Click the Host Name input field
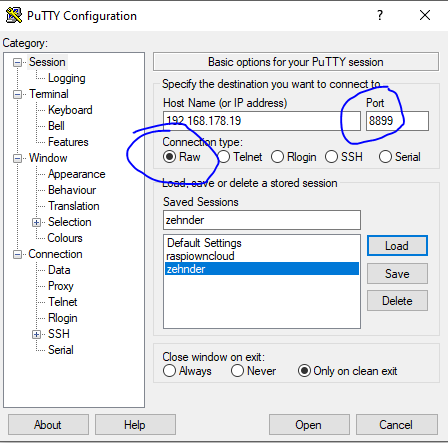Image resolution: width=448 pixels, height=443 pixels. tap(262, 121)
